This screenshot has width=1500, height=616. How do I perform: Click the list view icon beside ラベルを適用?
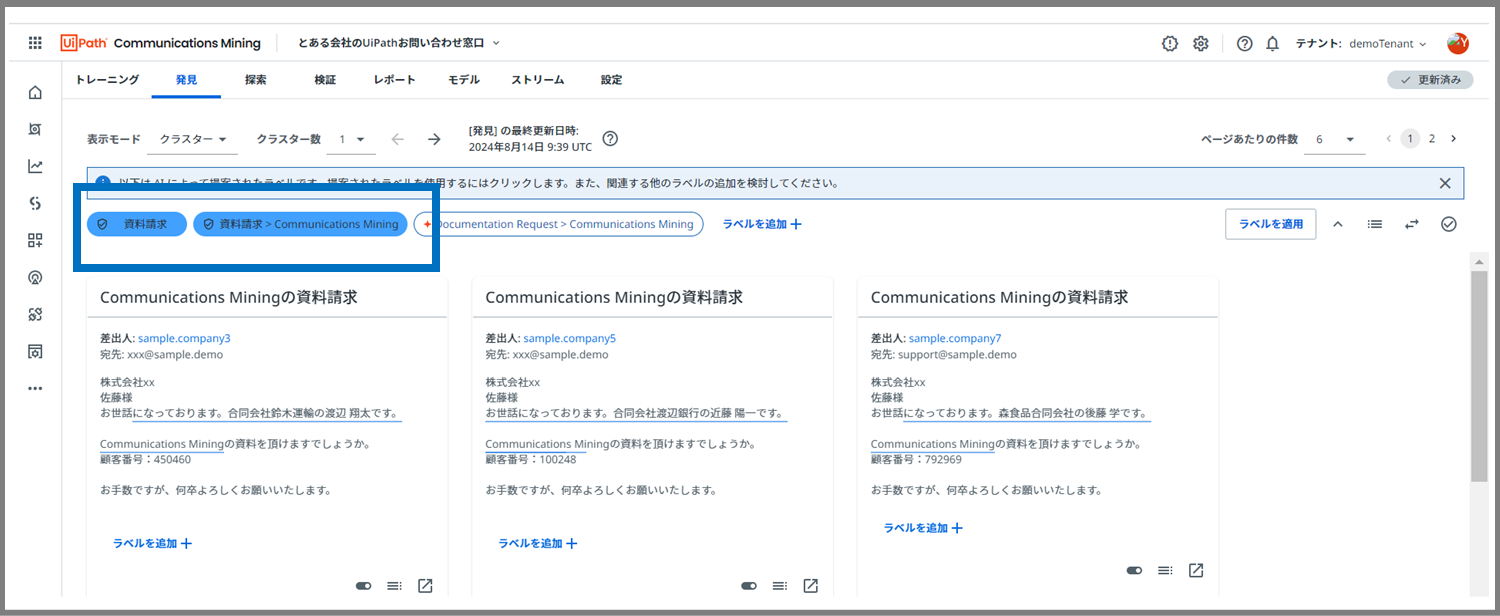pyautogui.click(x=1375, y=224)
